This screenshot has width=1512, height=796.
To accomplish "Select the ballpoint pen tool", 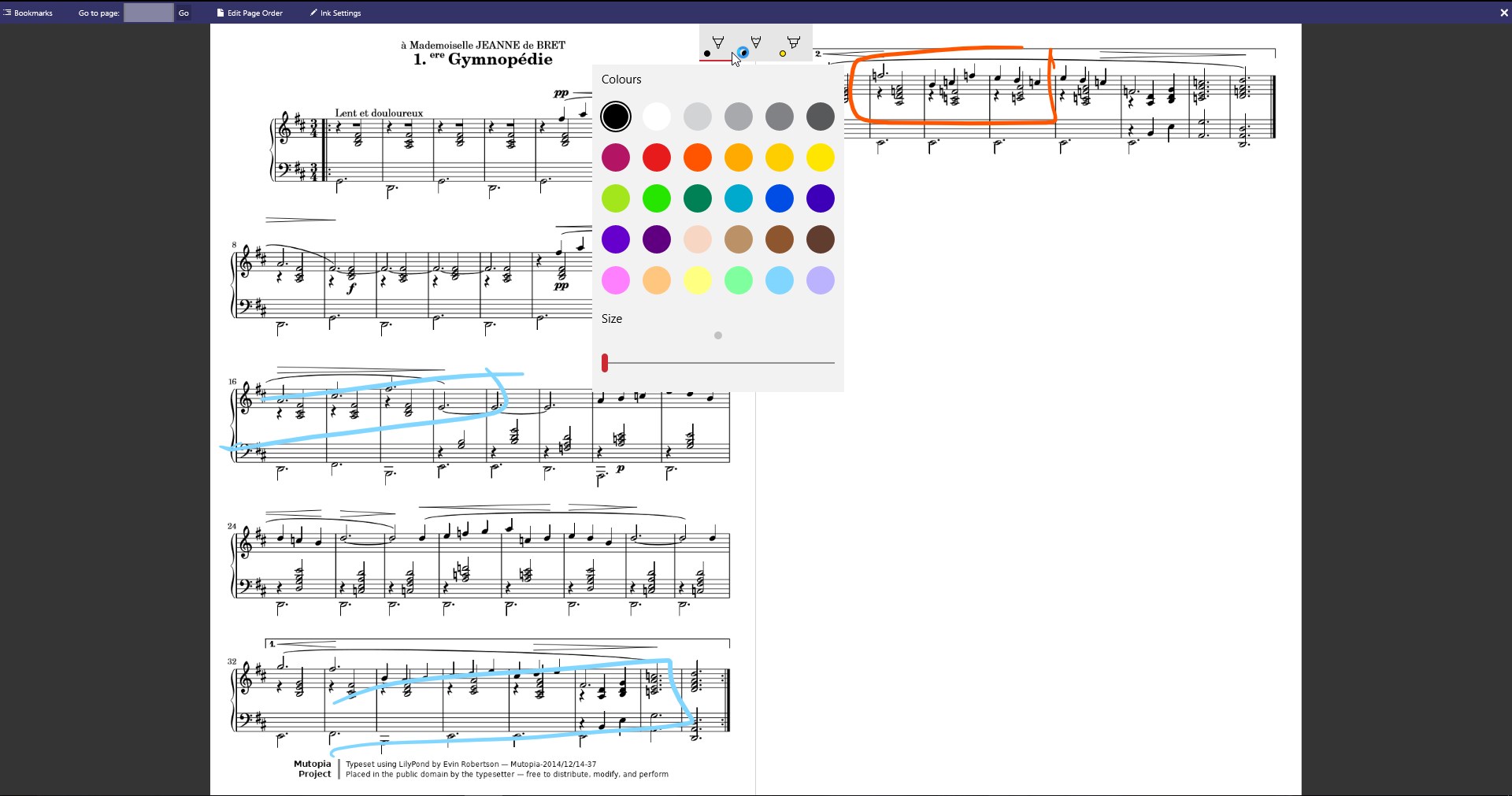I will (717, 43).
